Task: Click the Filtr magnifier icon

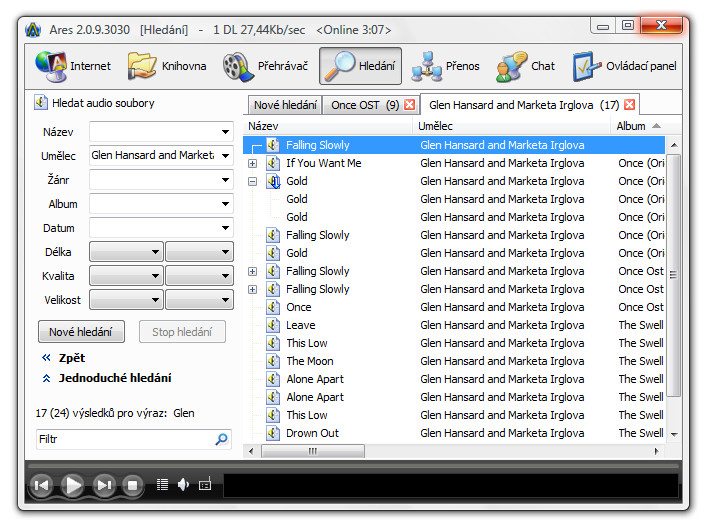Action: coord(221,439)
